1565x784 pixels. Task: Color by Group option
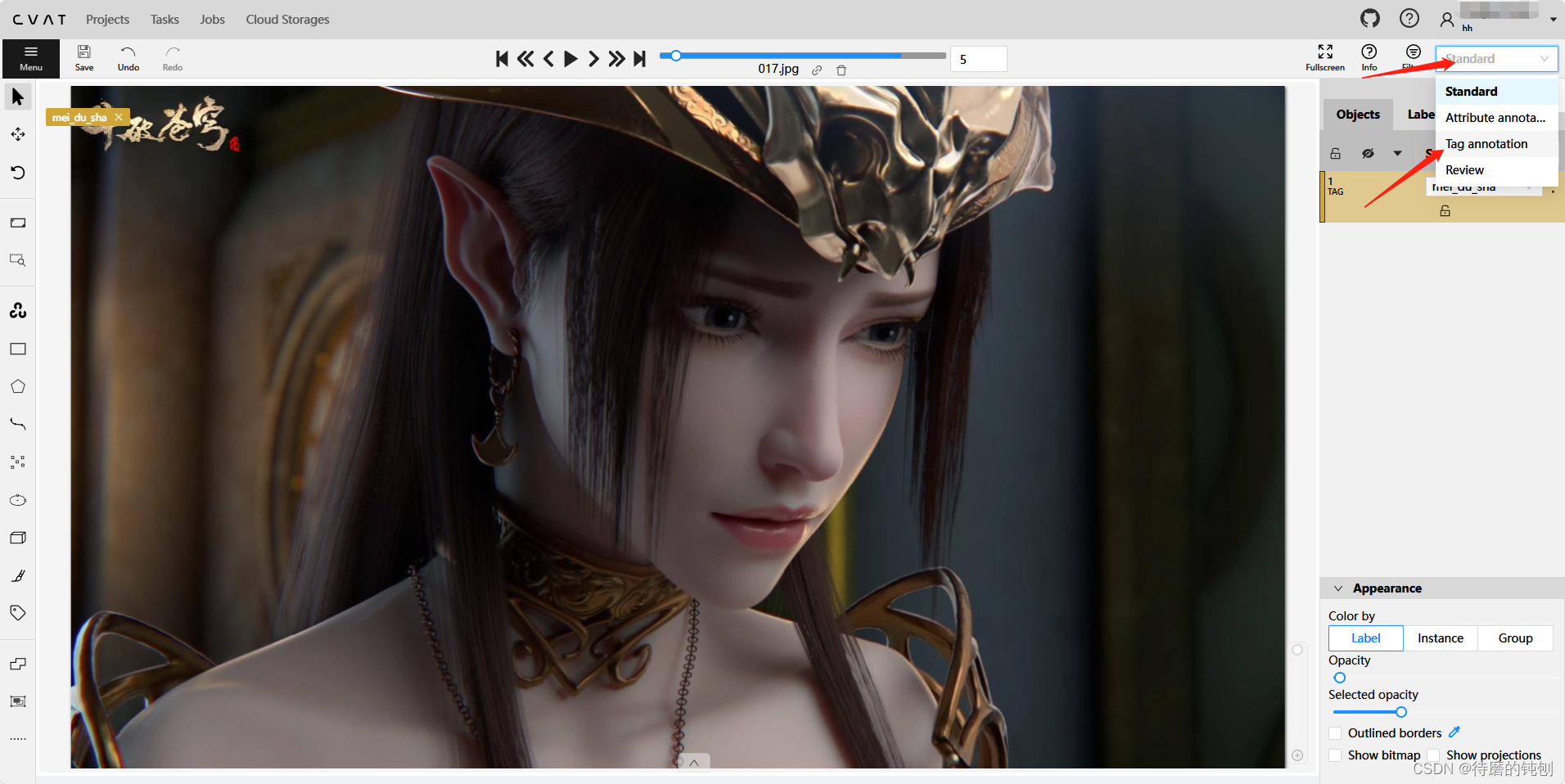pos(1516,638)
